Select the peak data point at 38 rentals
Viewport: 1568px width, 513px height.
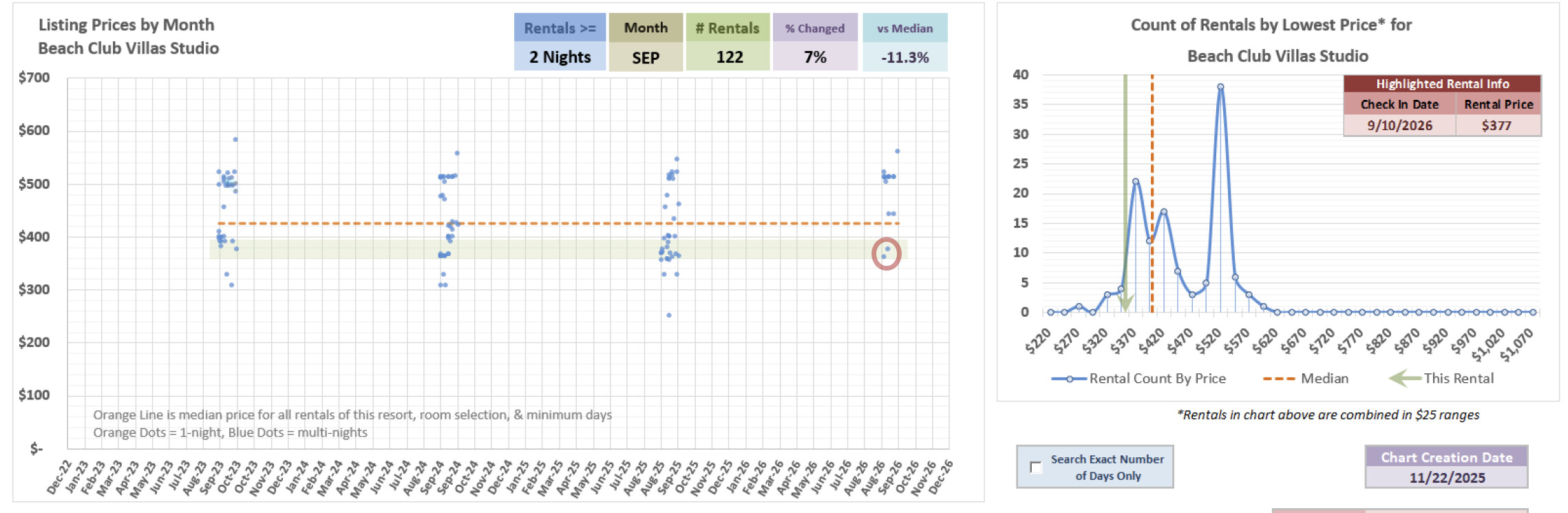[1220, 87]
